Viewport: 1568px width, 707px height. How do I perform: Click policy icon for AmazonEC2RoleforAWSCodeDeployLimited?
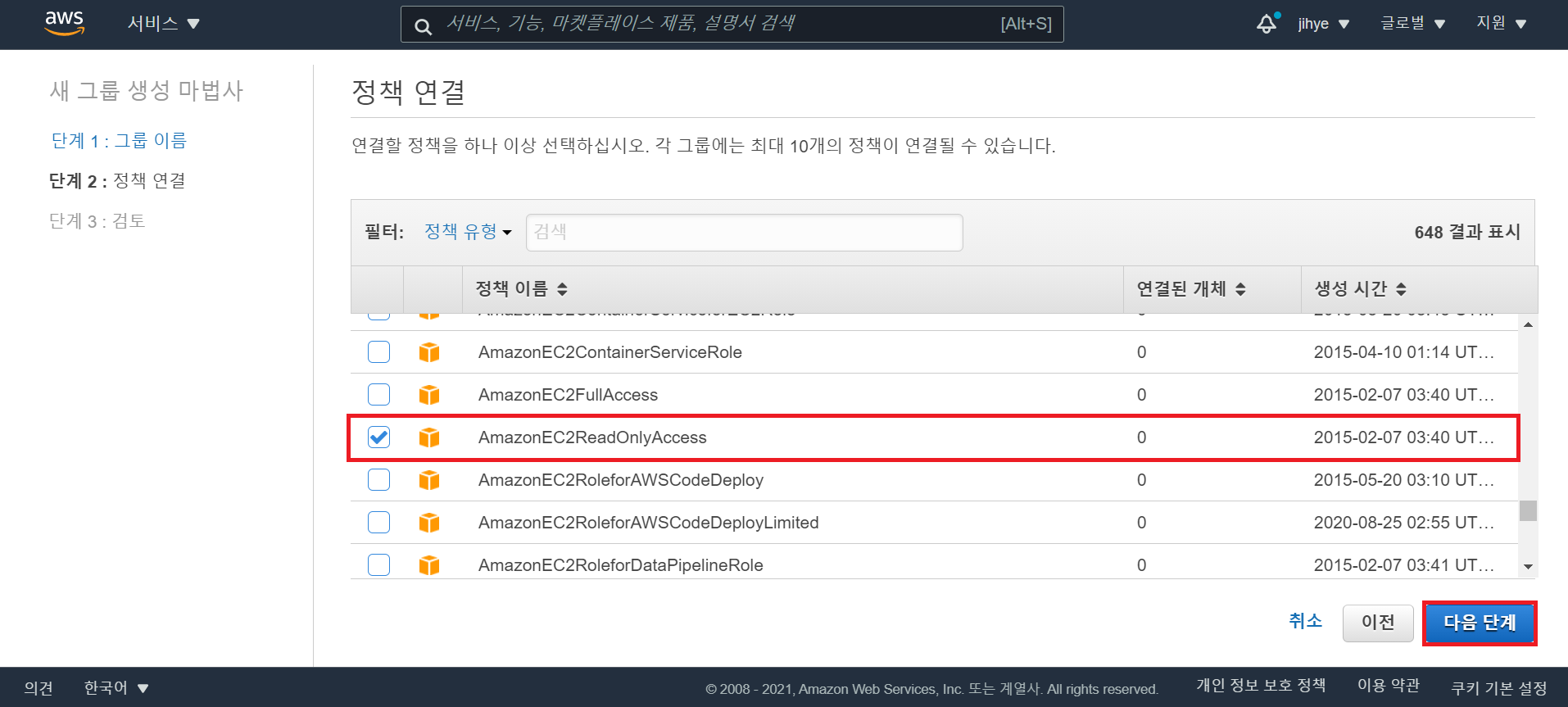pyautogui.click(x=429, y=523)
